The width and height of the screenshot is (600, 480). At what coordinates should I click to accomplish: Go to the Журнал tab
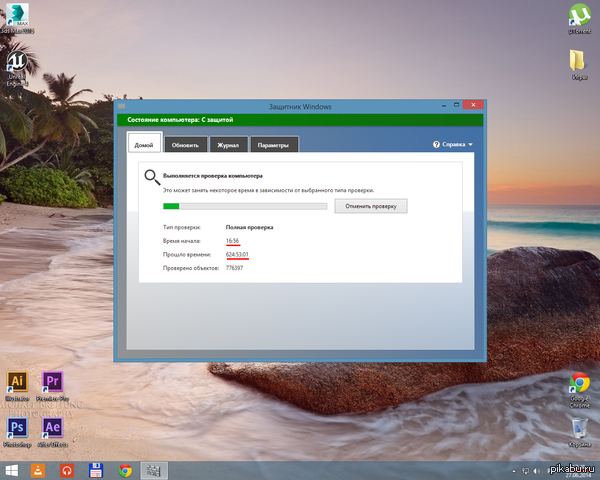pyautogui.click(x=227, y=145)
